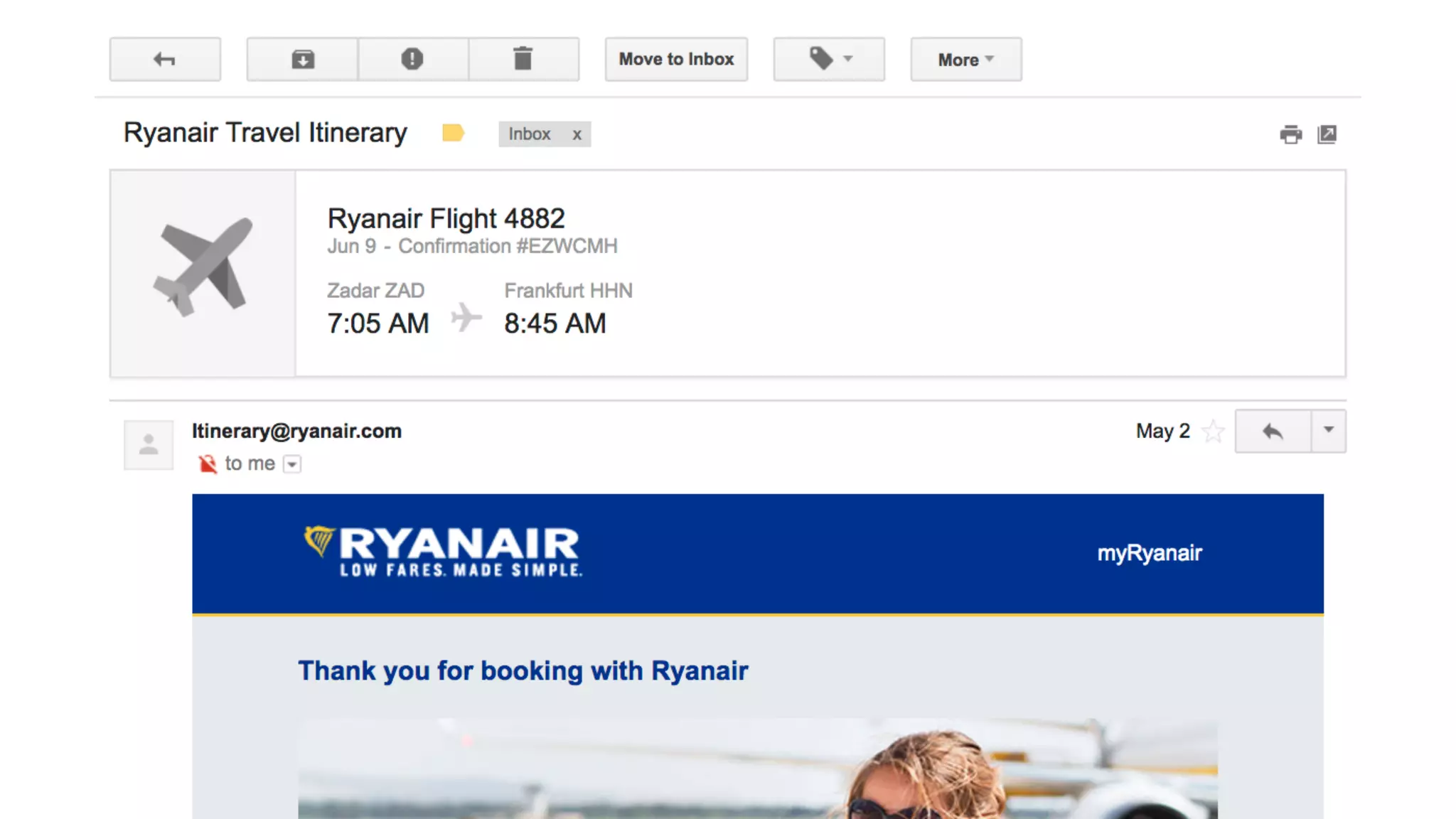
Task: Toggle the star on this message
Action: (1213, 432)
